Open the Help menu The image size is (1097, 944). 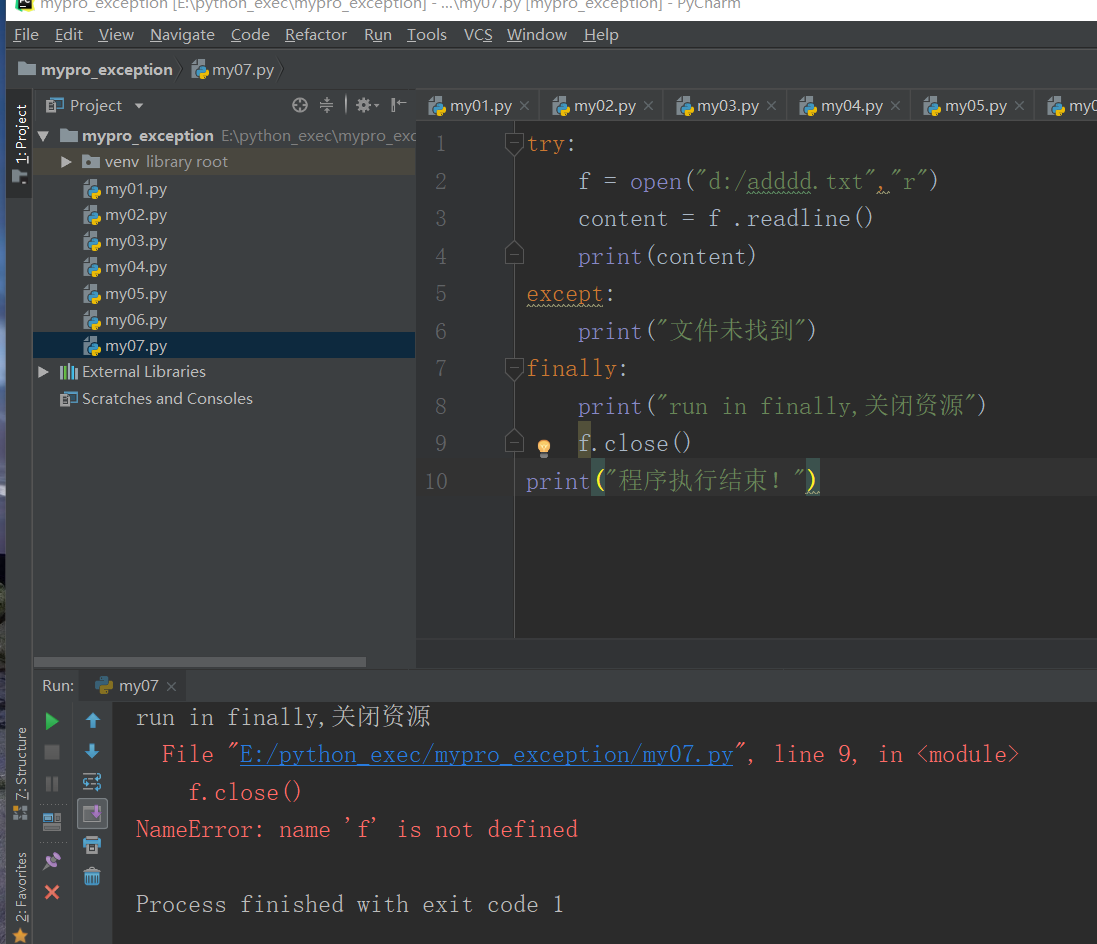(x=601, y=34)
